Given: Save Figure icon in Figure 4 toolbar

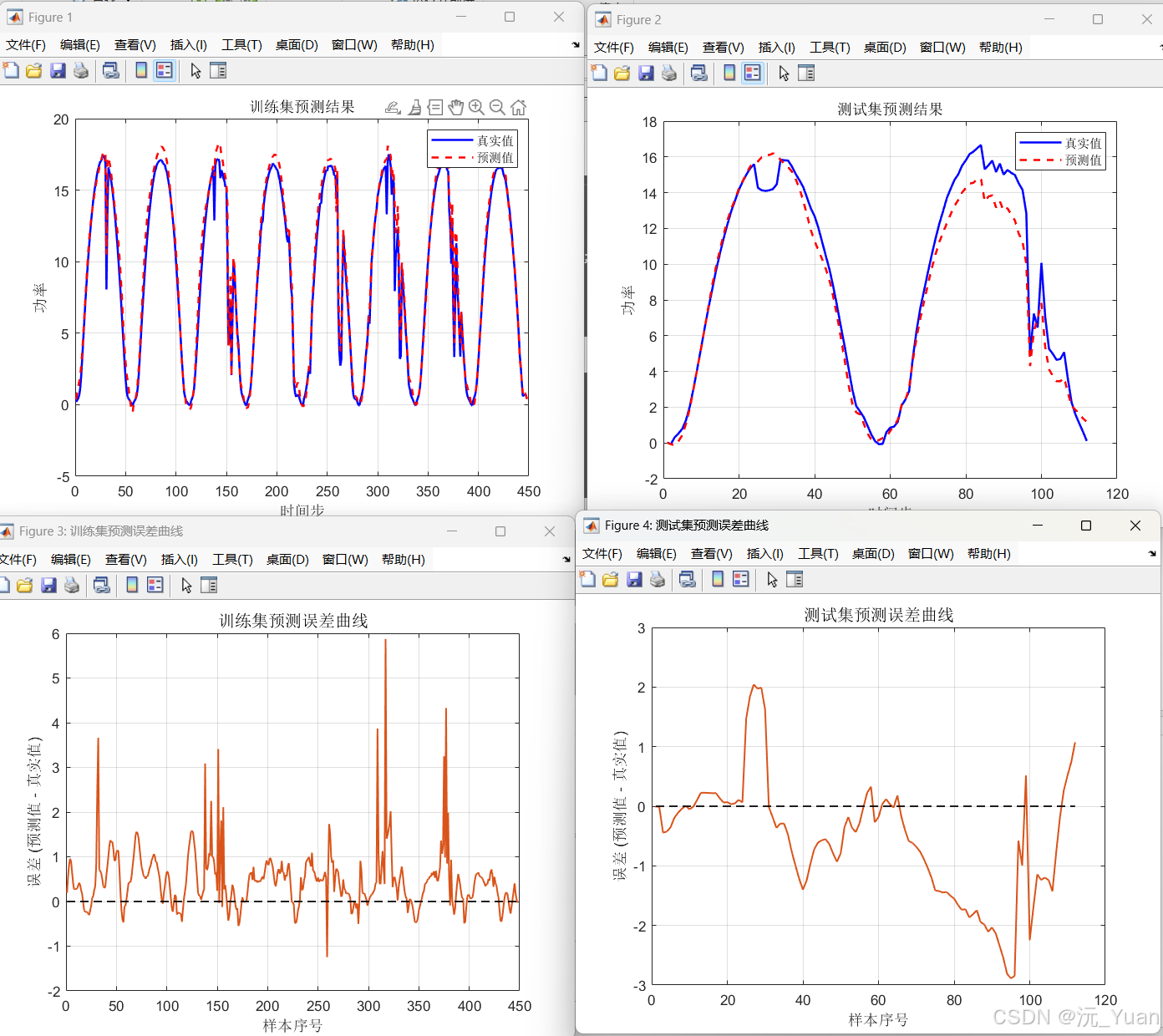Looking at the screenshot, I should [634, 580].
